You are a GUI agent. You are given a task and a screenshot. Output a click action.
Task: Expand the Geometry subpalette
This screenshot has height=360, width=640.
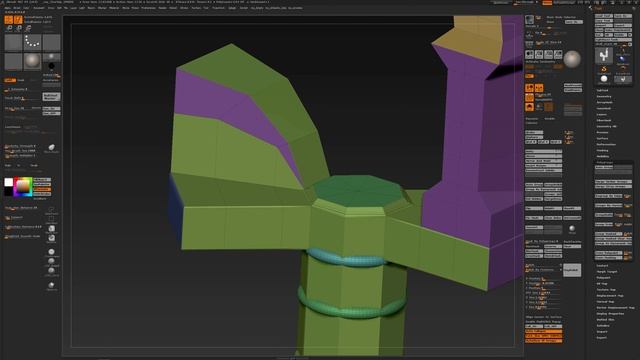(x=604, y=97)
